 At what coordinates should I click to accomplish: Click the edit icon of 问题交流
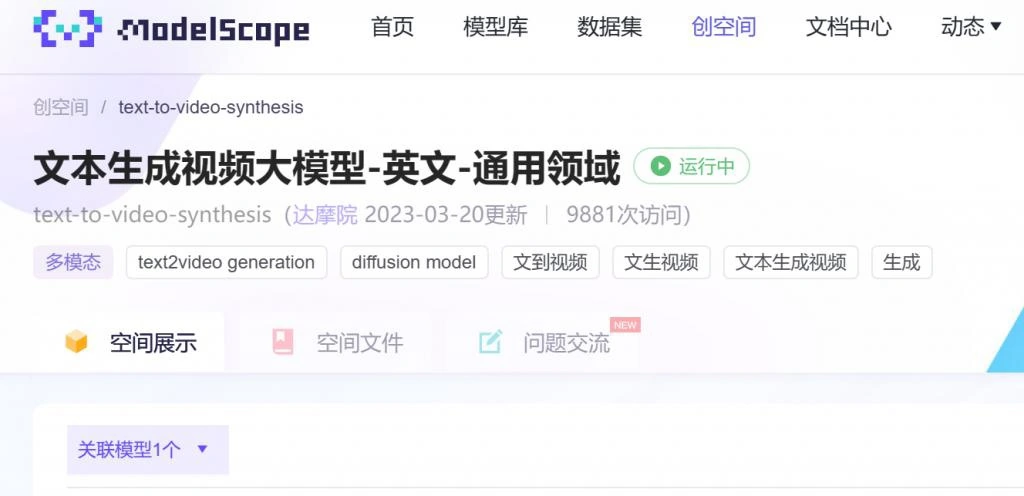pyautogui.click(x=490, y=342)
